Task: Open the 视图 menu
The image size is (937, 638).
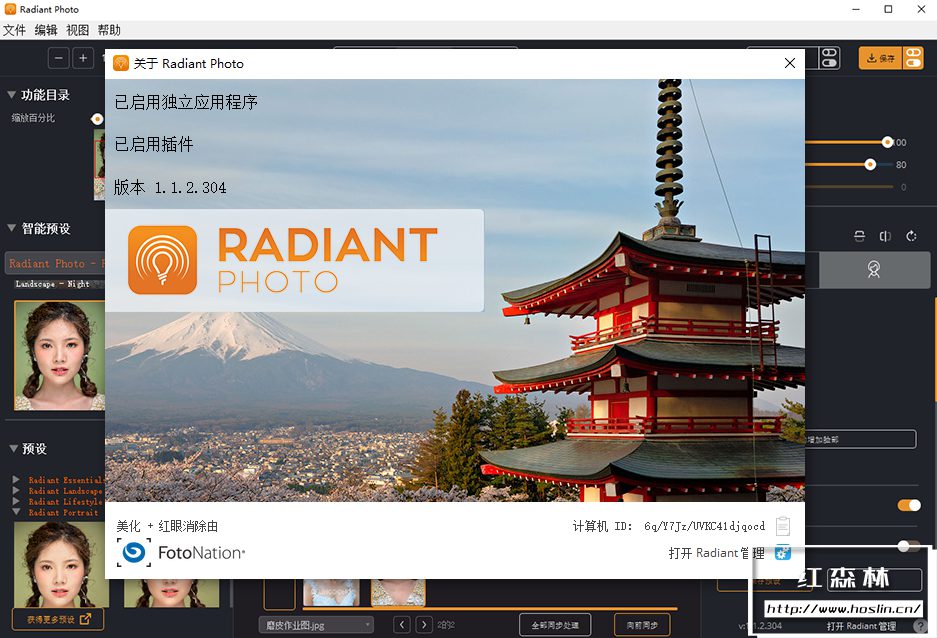Action: 78,30
